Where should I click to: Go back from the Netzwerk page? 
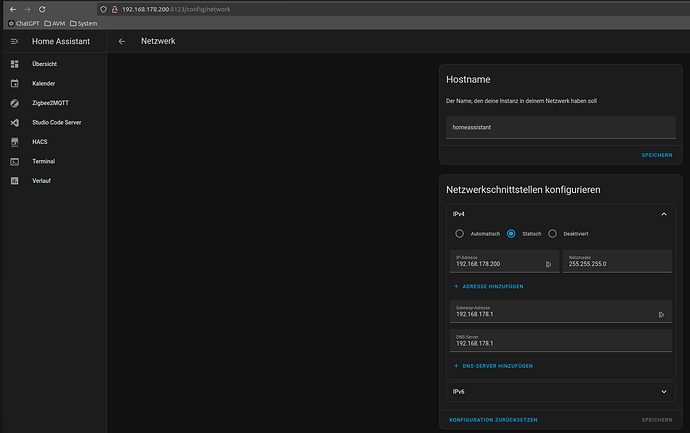(122, 41)
